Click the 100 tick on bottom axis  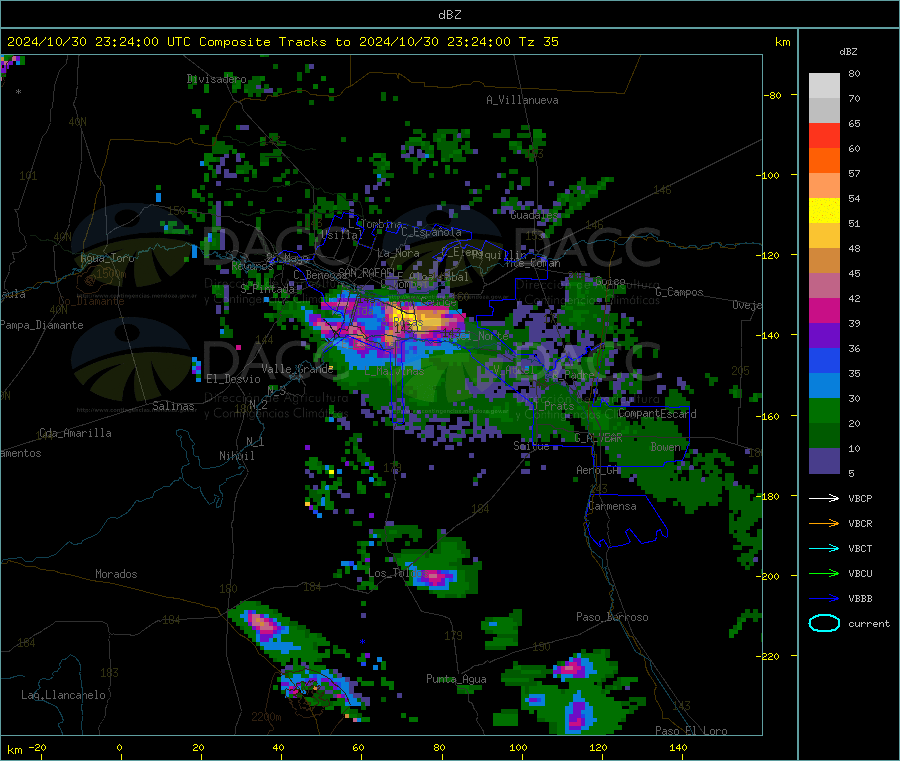point(518,747)
